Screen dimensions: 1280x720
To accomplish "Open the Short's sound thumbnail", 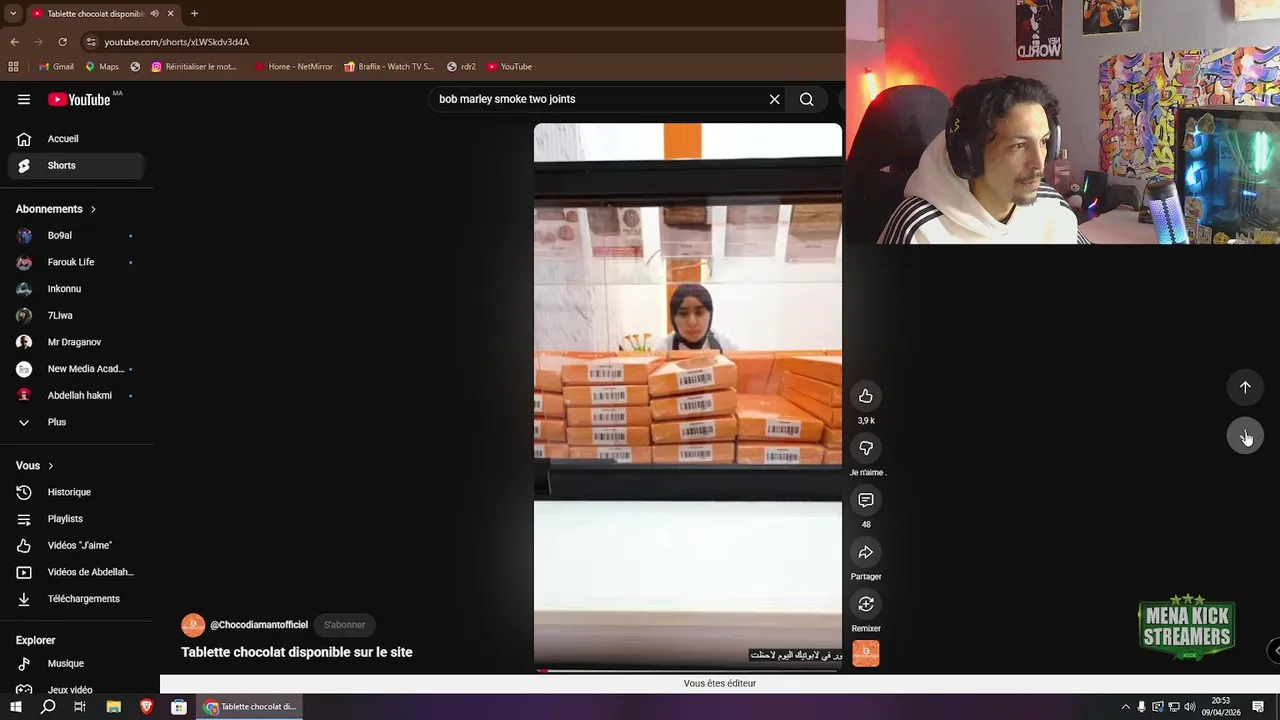I will (866, 653).
